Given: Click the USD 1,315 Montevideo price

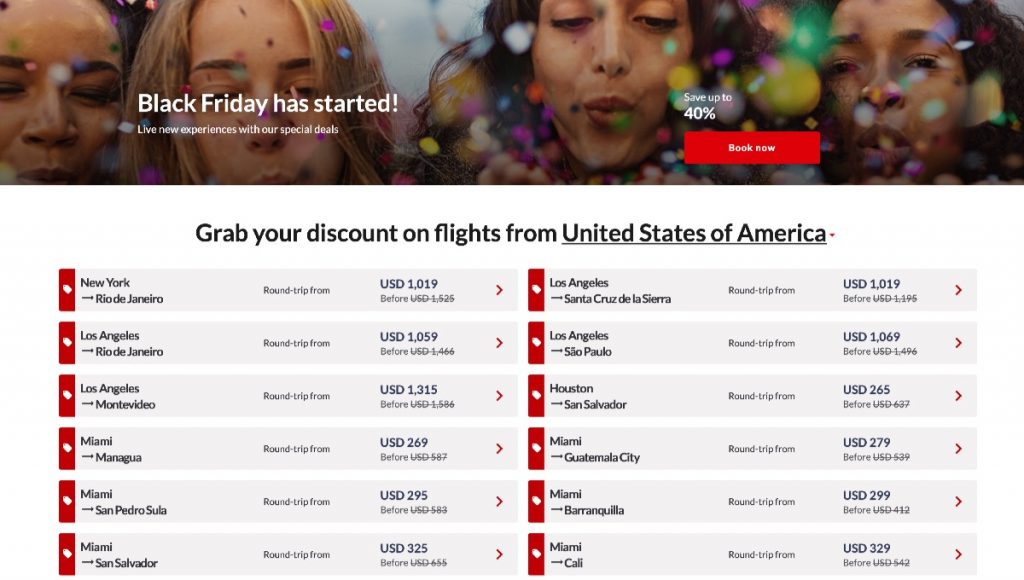Looking at the screenshot, I should [409, 389].
